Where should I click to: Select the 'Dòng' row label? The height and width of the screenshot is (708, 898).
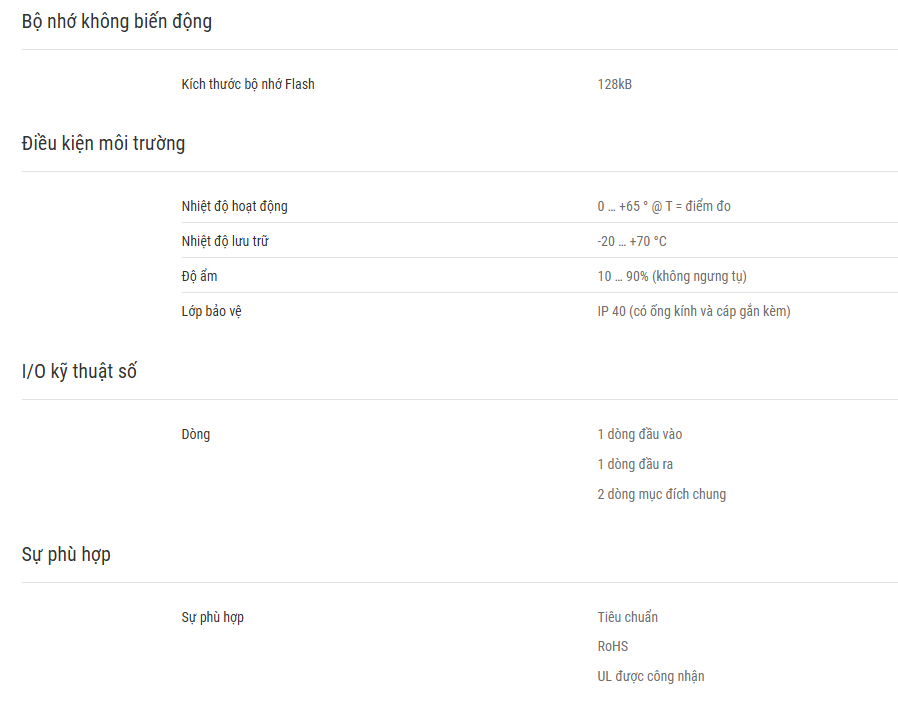tap(196, 434)
